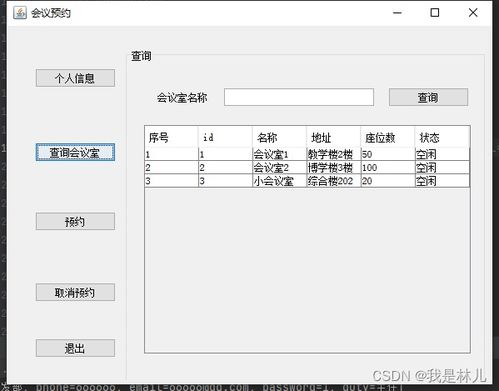Click the 状态 column header
The height and width of the screenshot is (391, 499).
tap(442, 137)
